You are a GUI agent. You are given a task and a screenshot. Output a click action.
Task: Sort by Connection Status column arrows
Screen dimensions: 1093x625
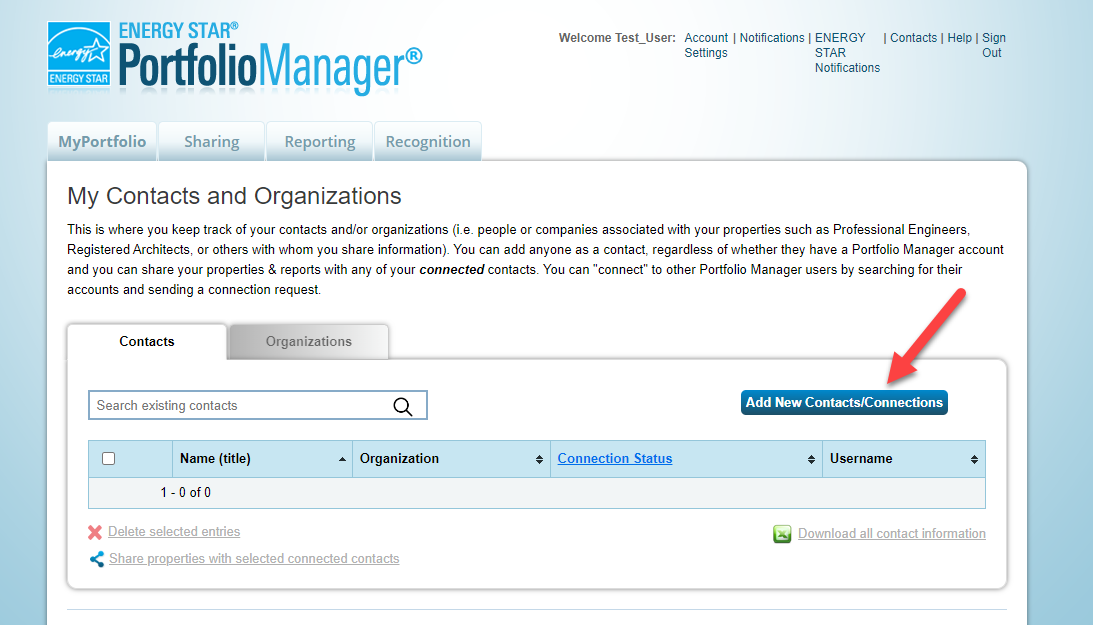tap(811, 459)
